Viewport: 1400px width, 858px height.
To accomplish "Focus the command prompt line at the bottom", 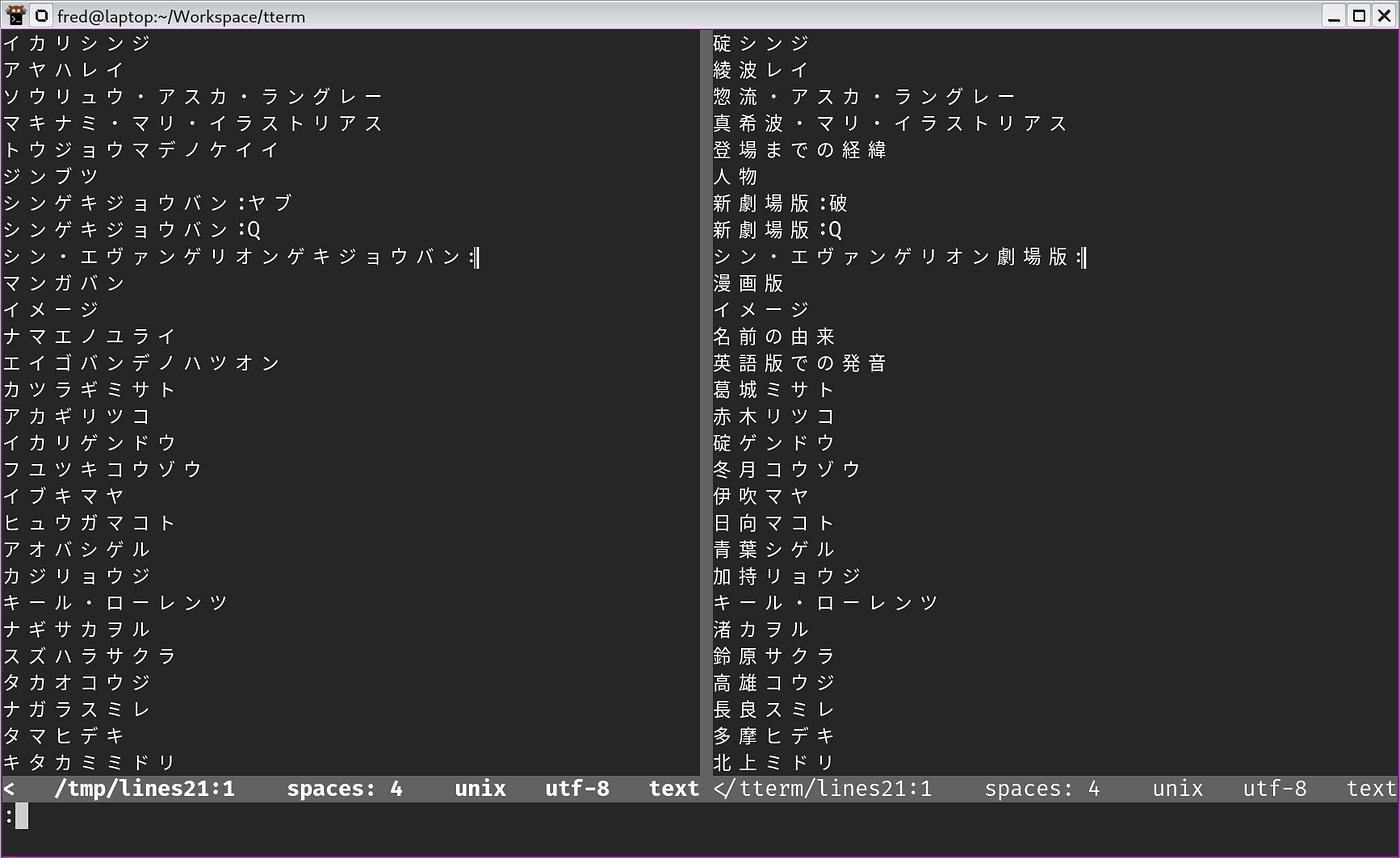I will point(700,817).
